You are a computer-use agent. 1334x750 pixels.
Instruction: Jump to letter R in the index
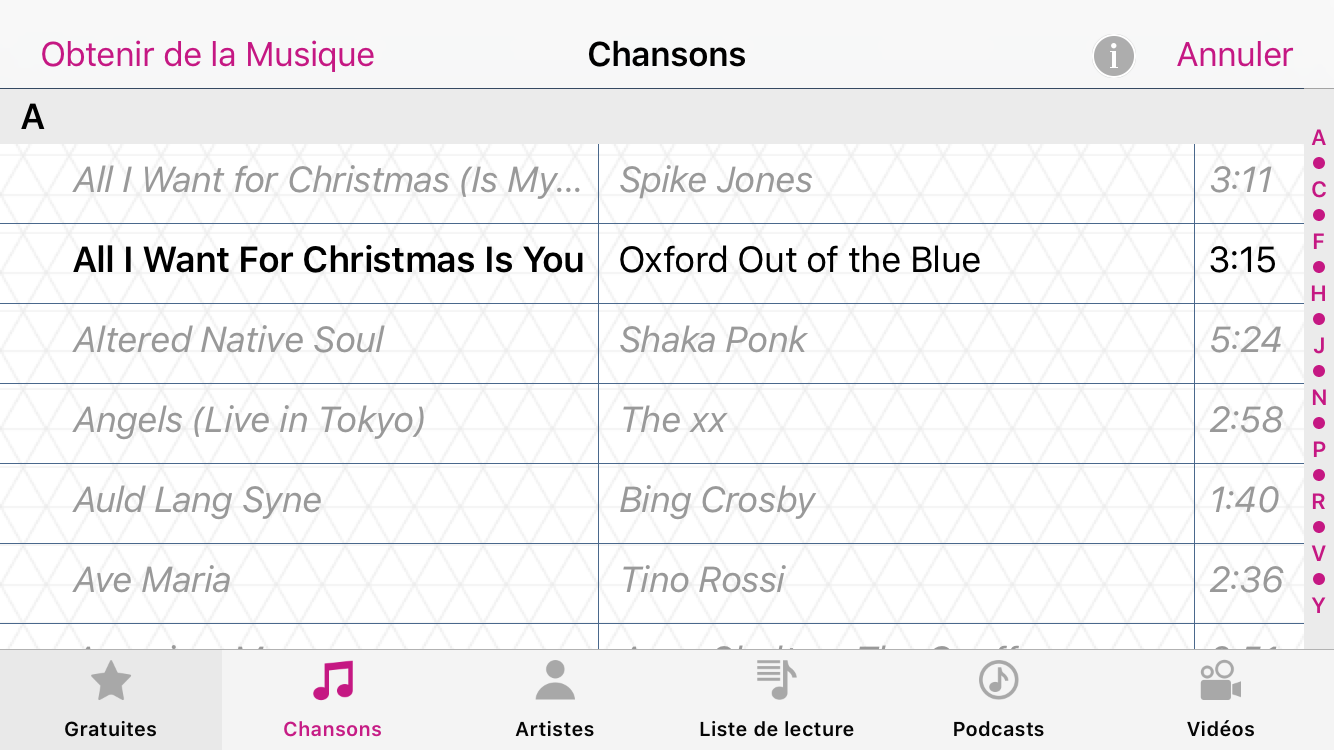tap(1319, 502)
